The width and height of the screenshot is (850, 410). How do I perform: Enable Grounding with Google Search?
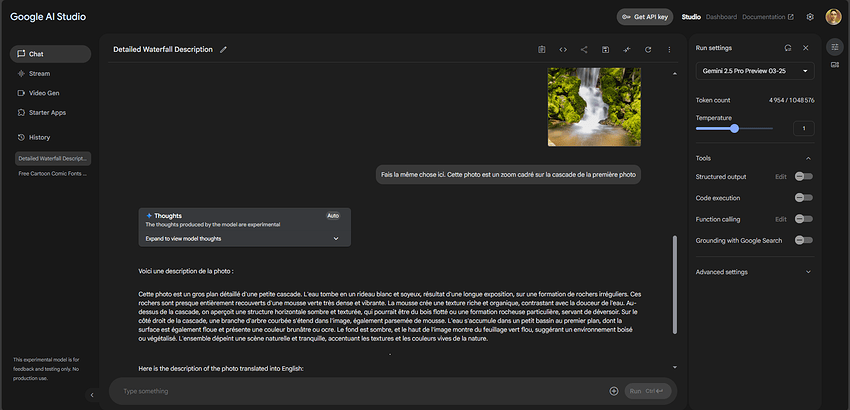803,240
